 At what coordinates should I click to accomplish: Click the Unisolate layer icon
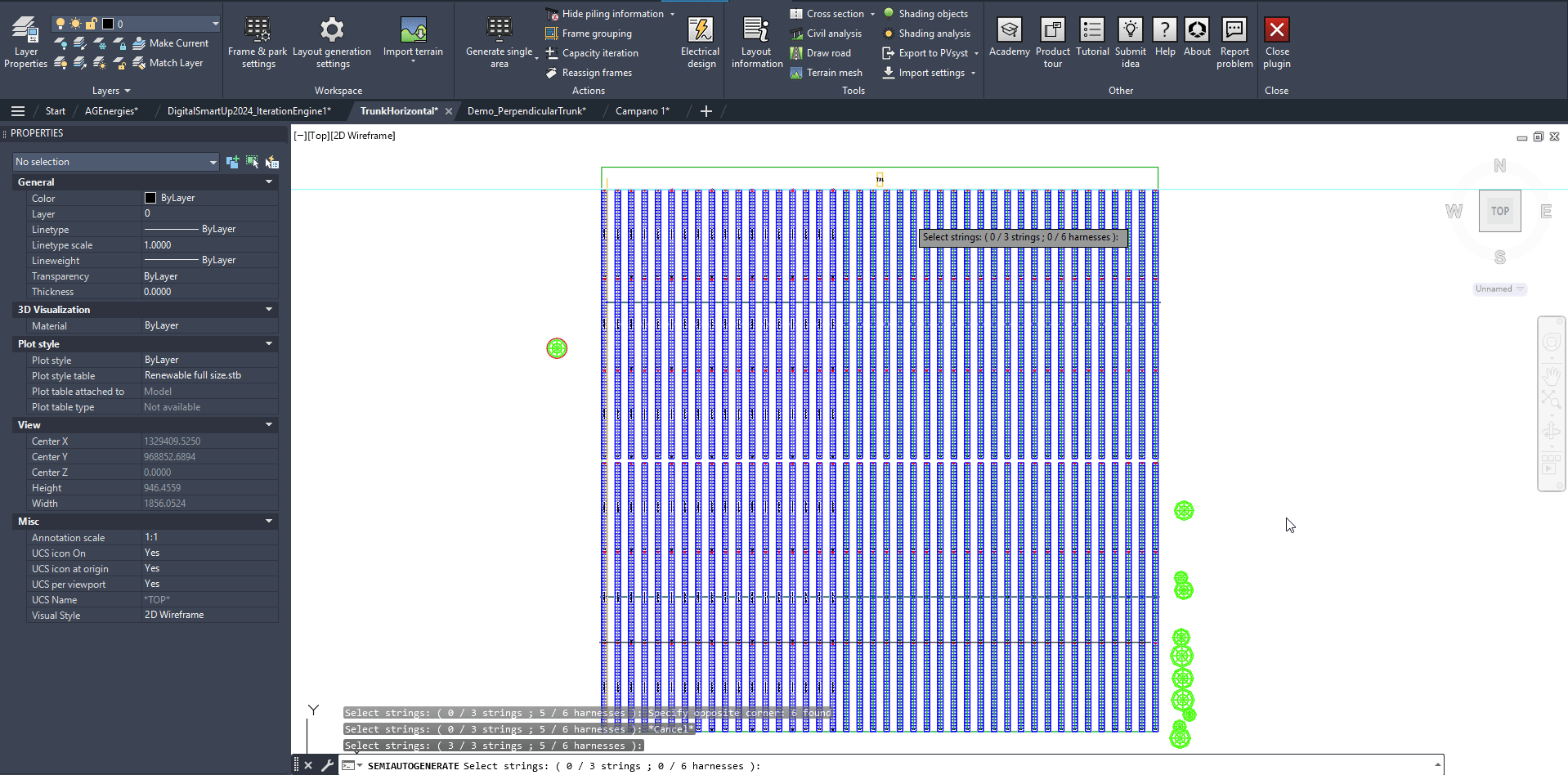point(80,63)
